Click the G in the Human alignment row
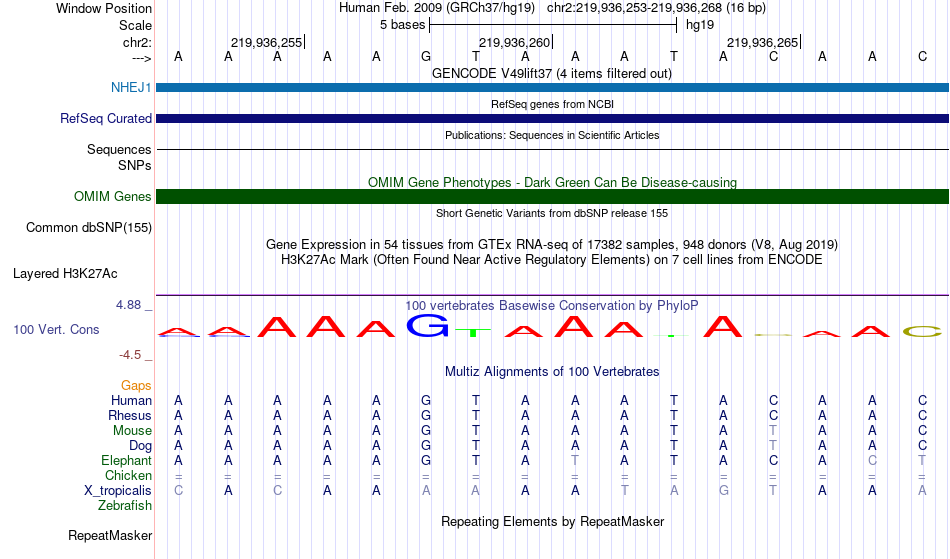 point(426,400)
